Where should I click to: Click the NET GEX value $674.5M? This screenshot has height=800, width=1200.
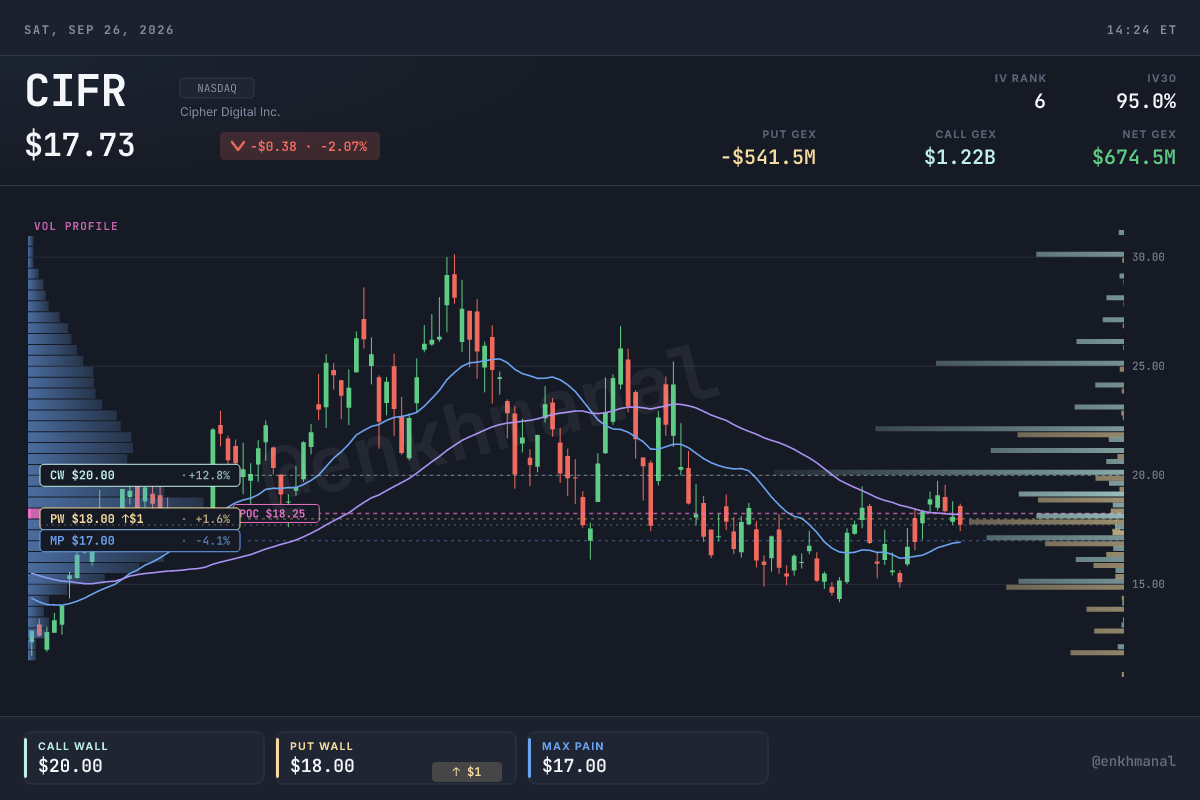pos(1134,157)
